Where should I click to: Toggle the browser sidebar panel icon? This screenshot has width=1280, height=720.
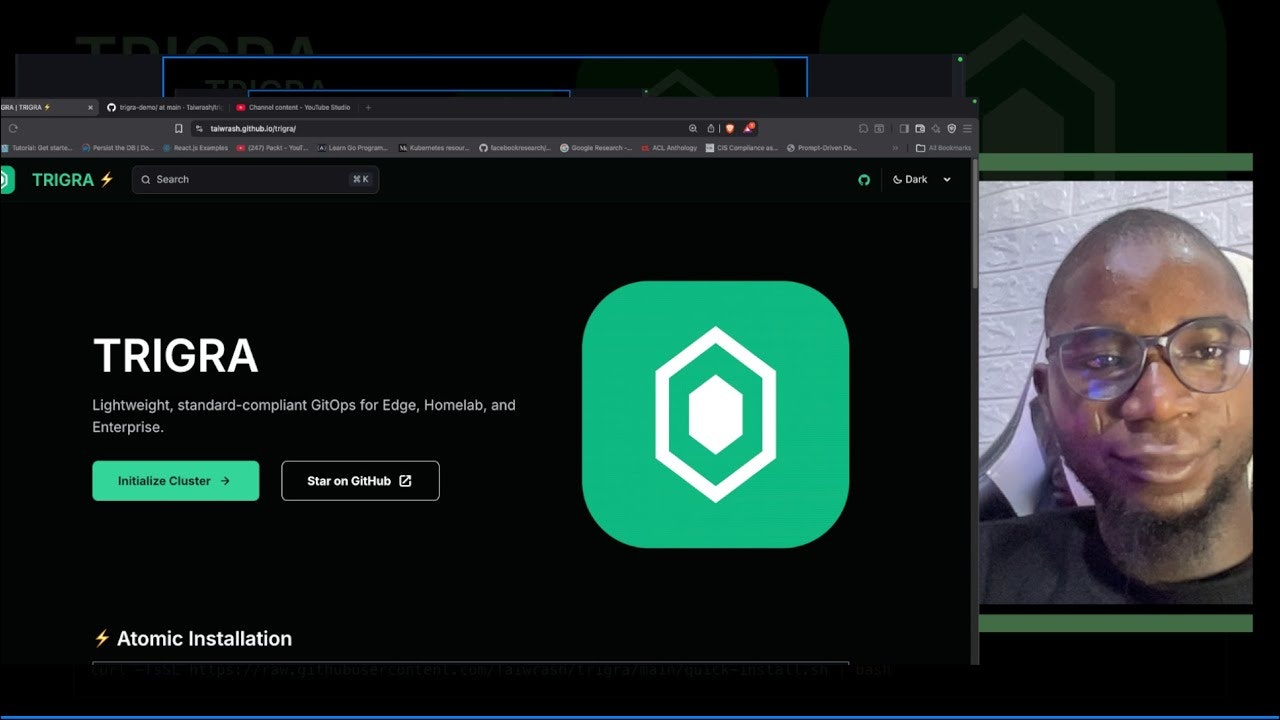[904, 128]
